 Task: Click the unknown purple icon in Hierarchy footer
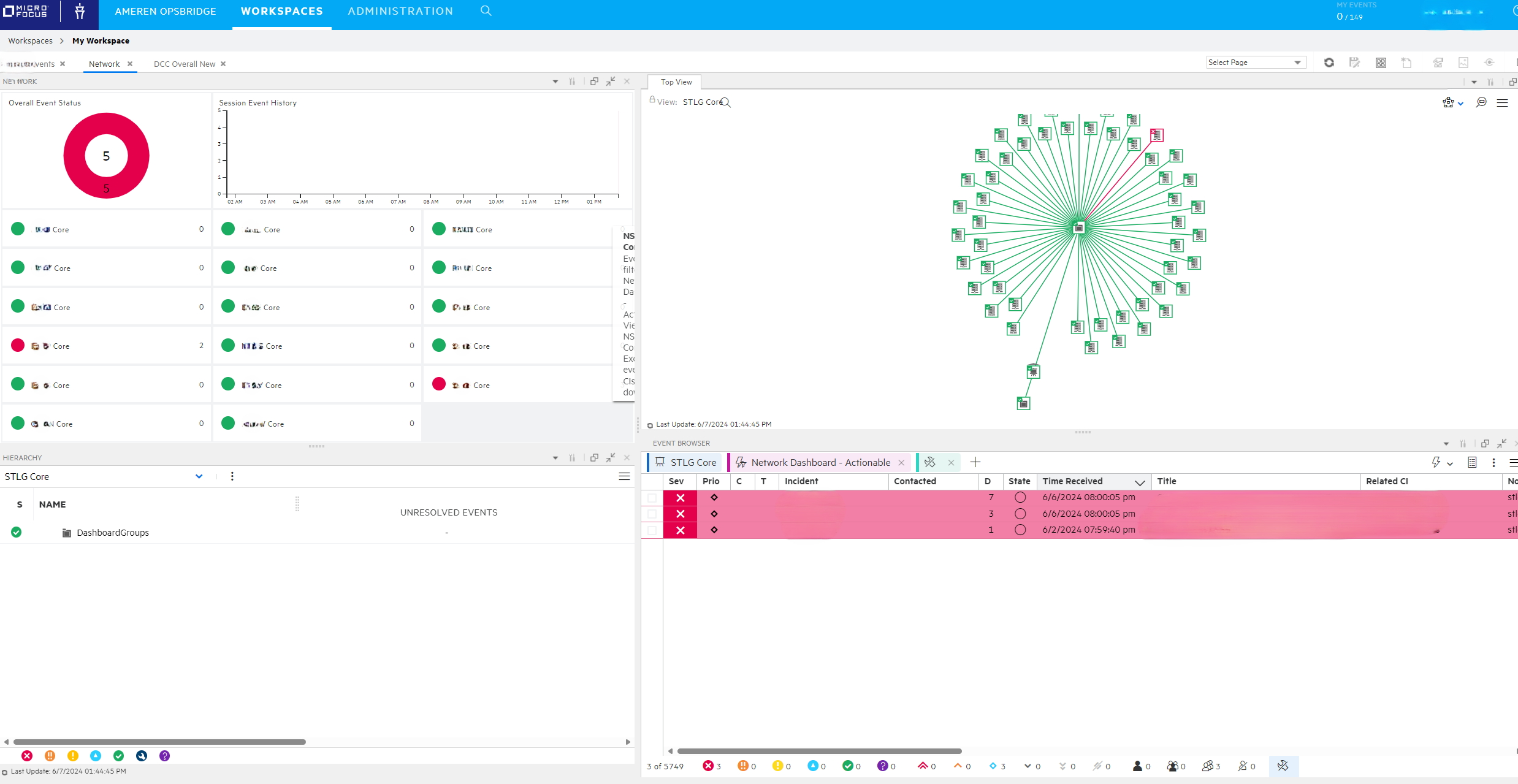(x=165, y=756)
